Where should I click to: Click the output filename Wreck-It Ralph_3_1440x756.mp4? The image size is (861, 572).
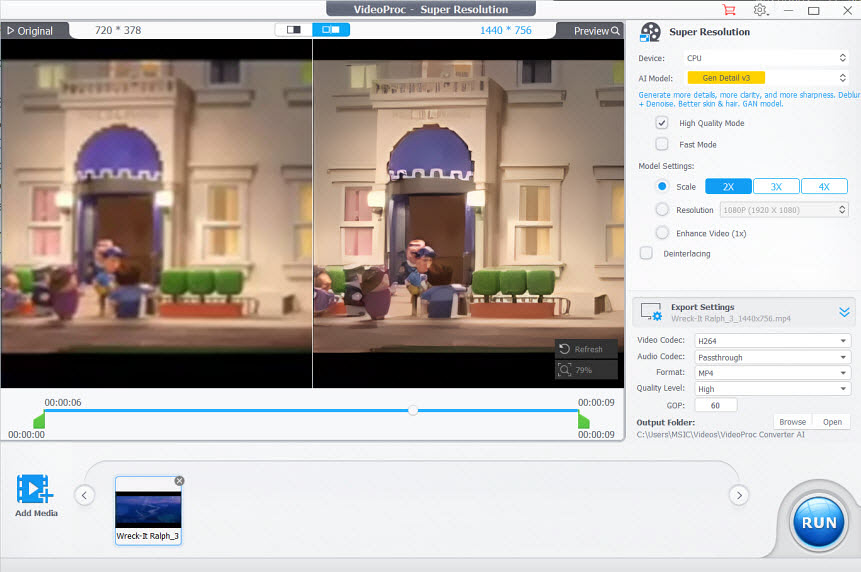(x=731, y=319)
